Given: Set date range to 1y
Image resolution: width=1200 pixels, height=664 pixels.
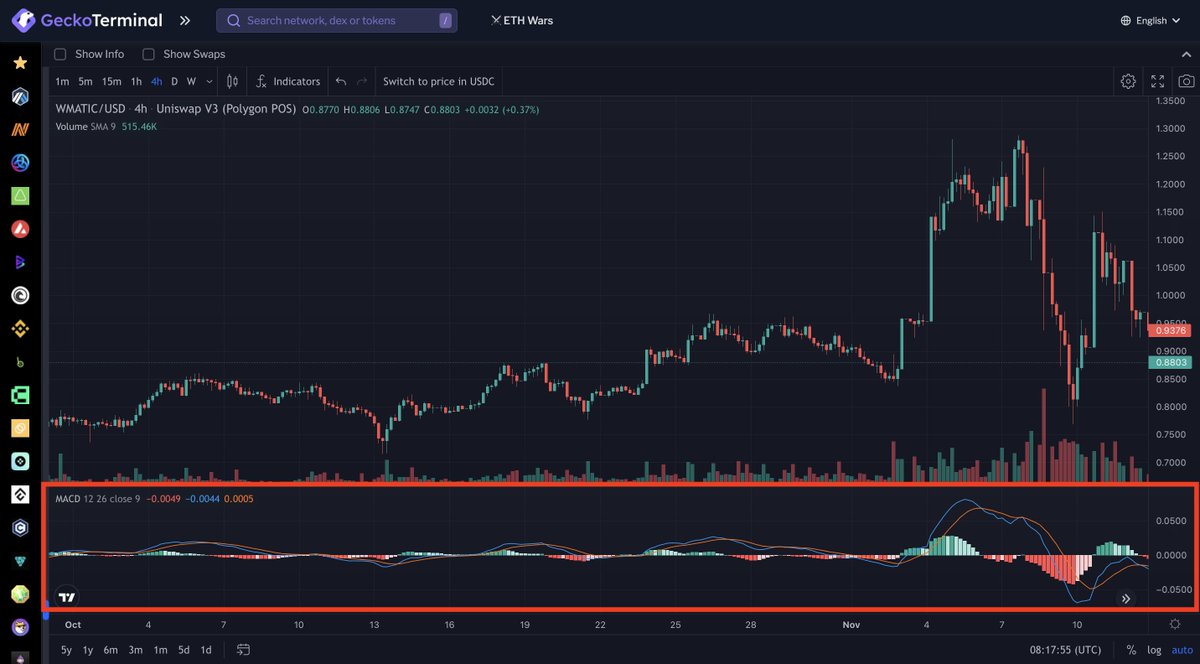Looking at the screenshot, I should click(x=88, y=650).
